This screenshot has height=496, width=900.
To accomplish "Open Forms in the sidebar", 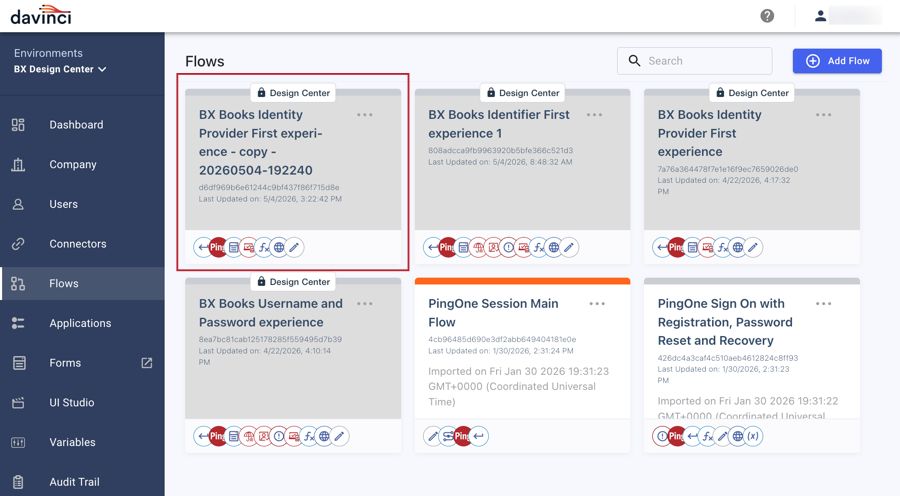I will click(82, 363).
